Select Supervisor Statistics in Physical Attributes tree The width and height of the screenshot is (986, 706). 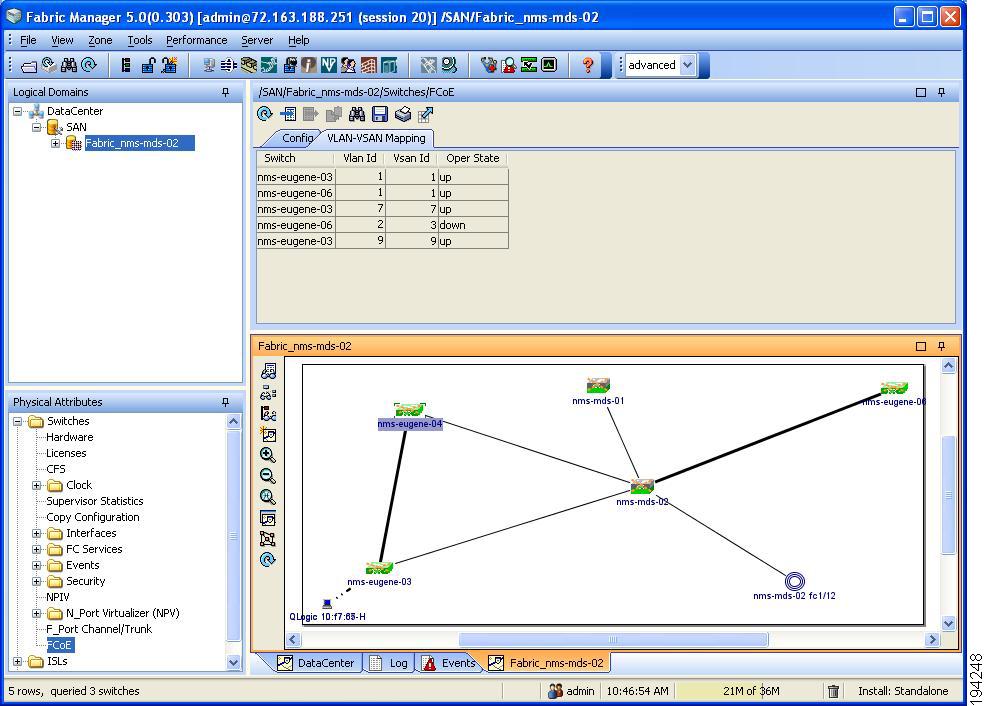[95, 501]
